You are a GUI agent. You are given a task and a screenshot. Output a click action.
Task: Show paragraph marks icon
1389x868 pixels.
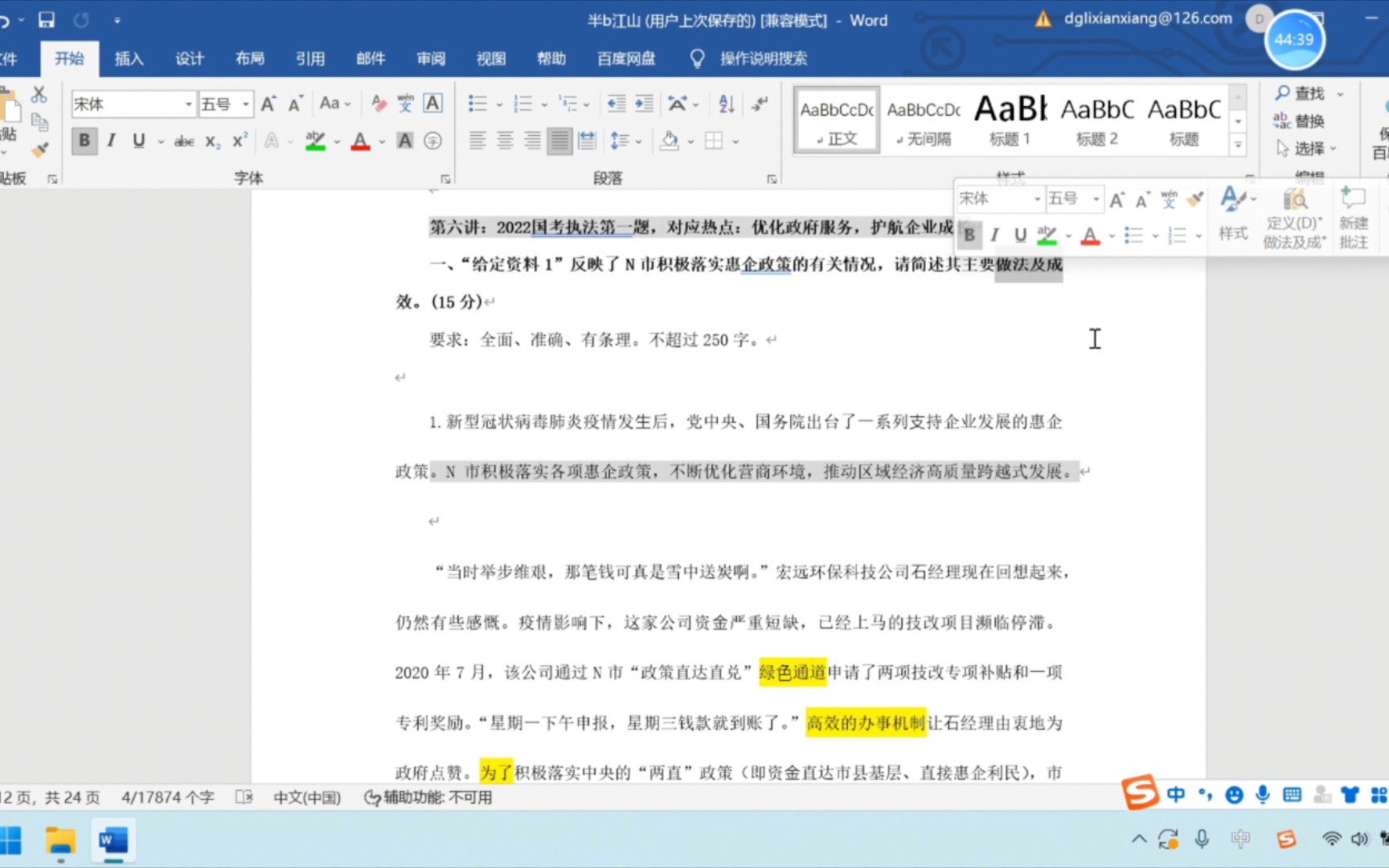(x=760, y=104)
